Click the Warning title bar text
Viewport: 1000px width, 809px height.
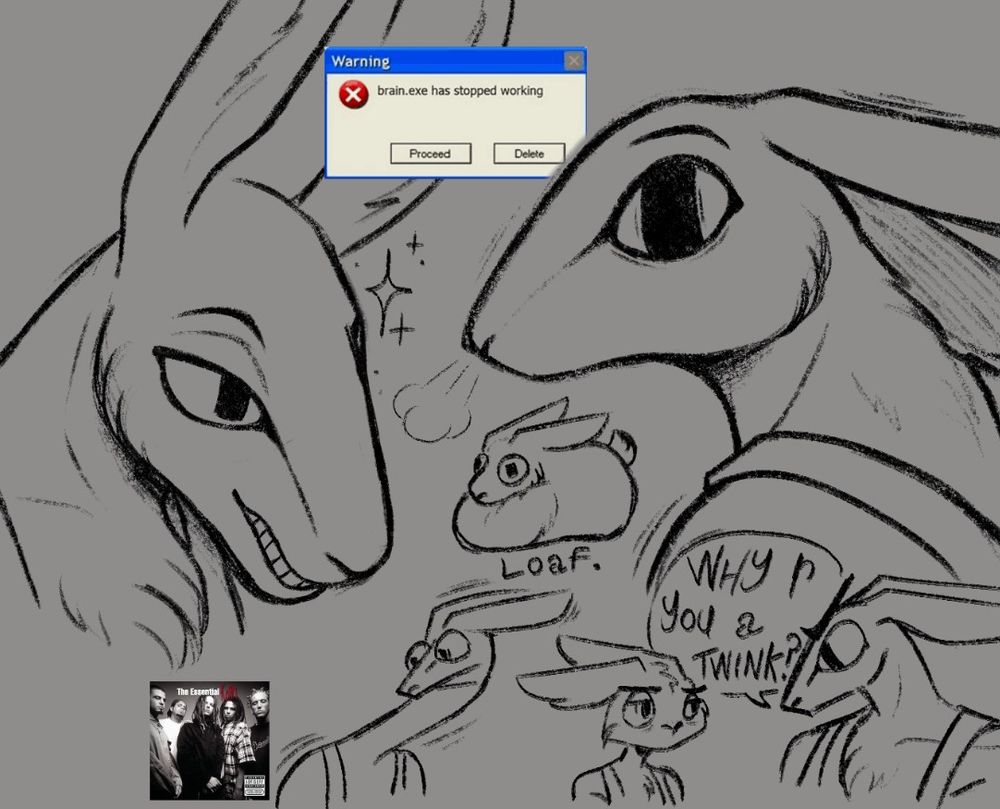pos(360,62)
